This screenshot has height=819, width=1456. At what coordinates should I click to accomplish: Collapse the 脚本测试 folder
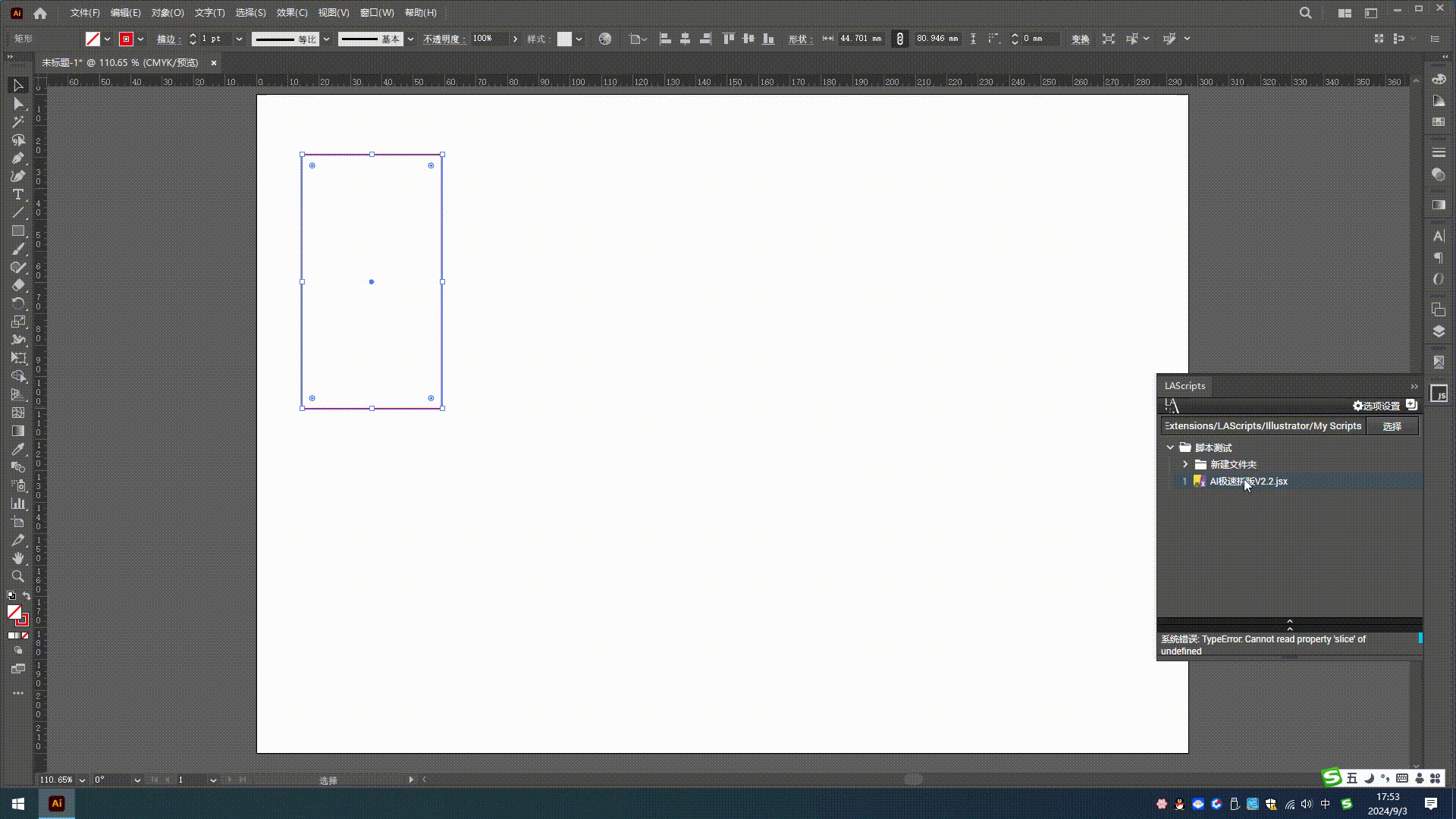click(x=1170, y=447)
